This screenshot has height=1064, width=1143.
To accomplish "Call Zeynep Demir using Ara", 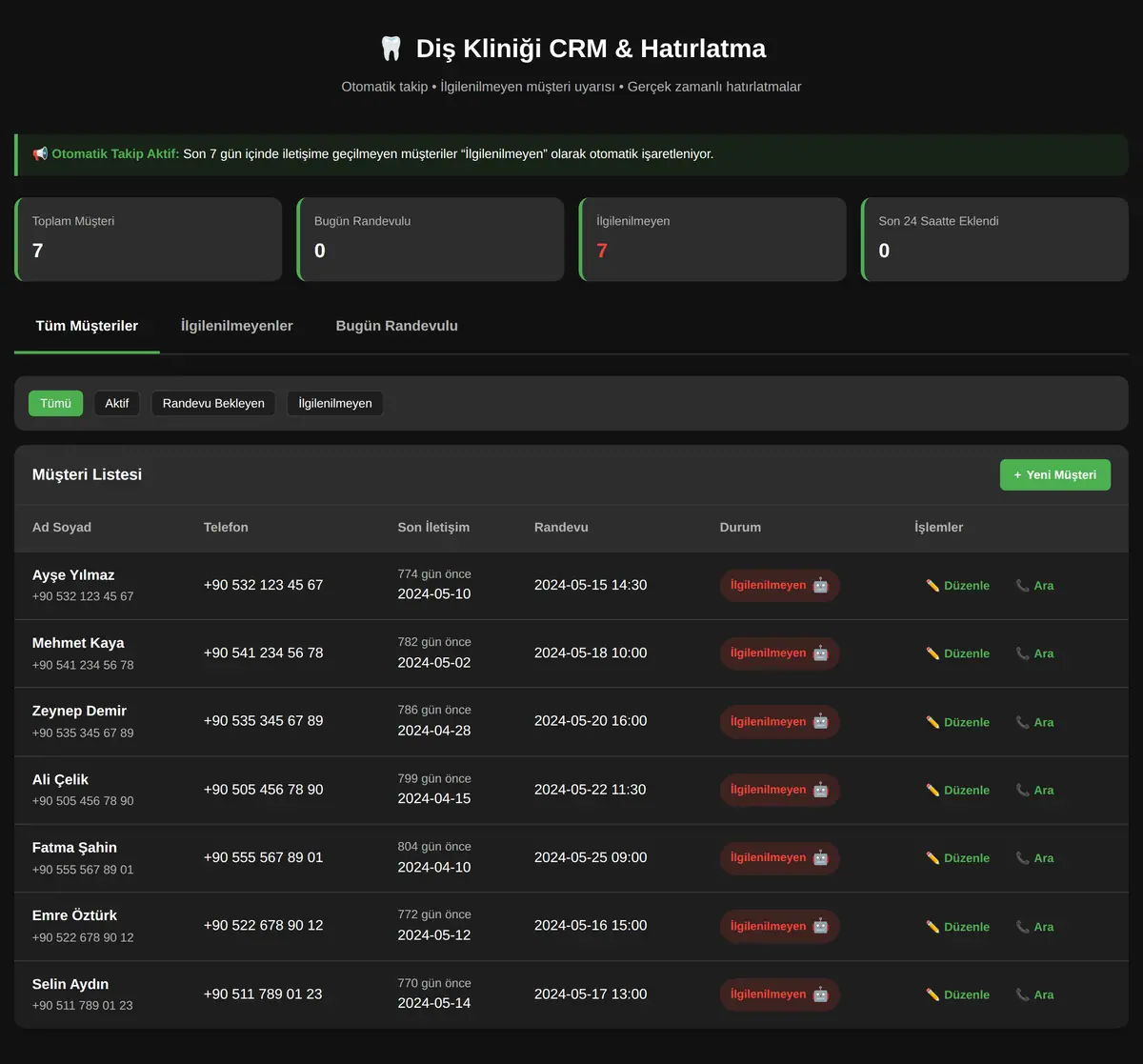I will coord(1035,722).
